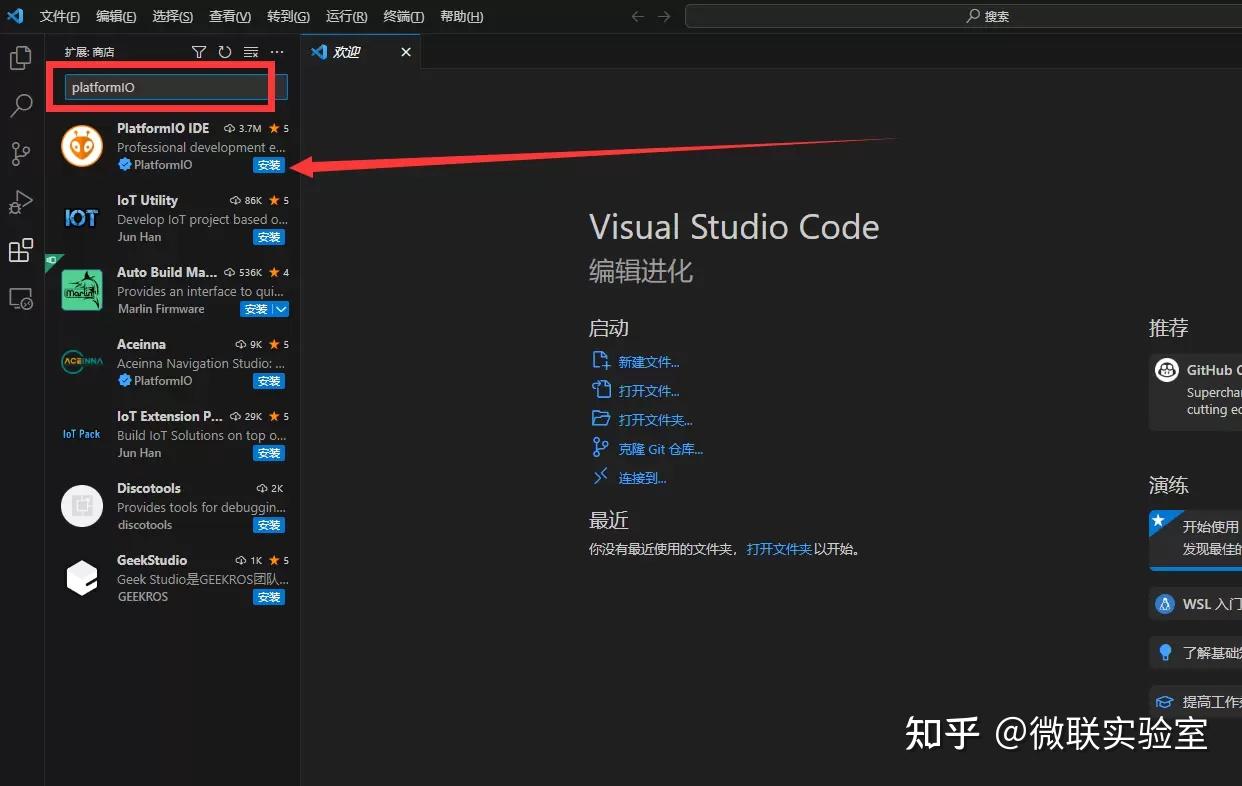Install the PlatformIO IDE extension

(x=268, y=165)
